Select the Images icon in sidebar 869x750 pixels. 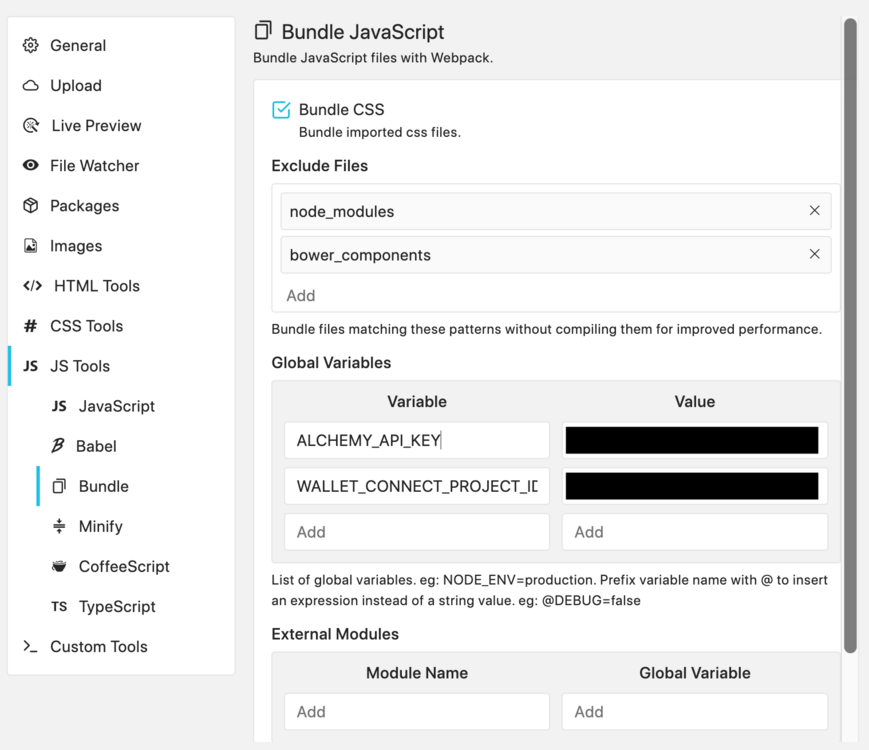click(x=31, y=245)
